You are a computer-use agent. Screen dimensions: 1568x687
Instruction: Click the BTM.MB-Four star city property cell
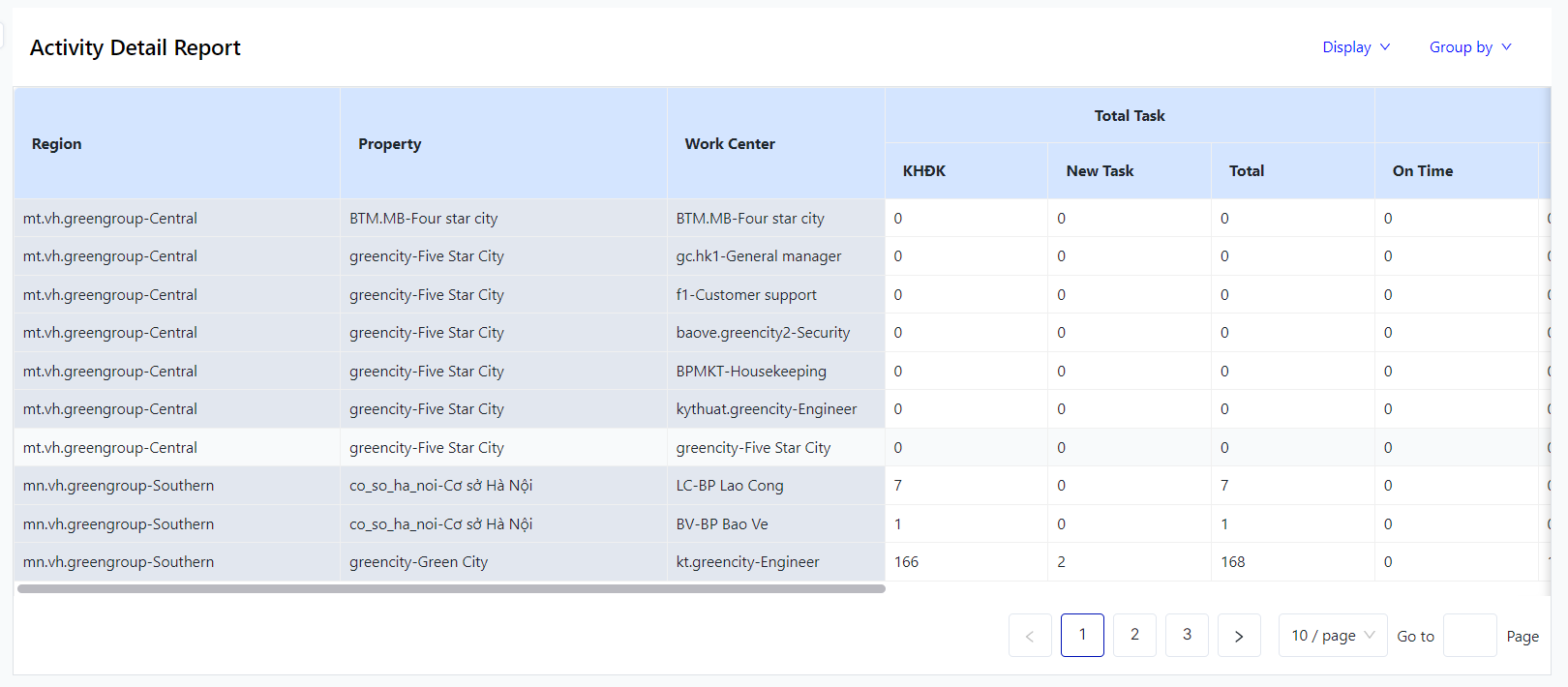click(x=424, y=219)
